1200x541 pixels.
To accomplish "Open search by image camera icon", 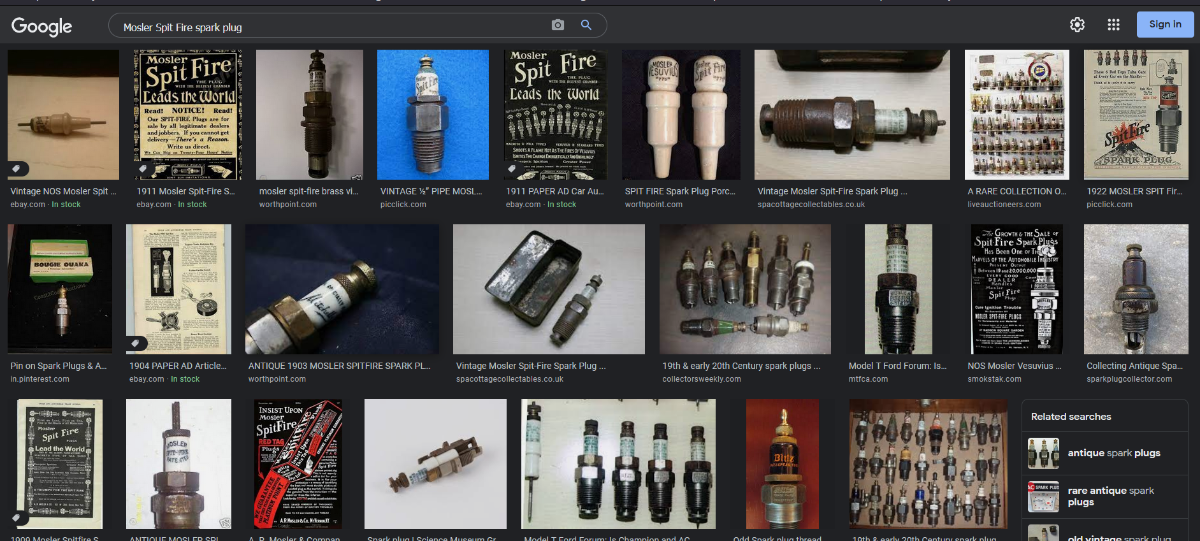I will point(558,25).
